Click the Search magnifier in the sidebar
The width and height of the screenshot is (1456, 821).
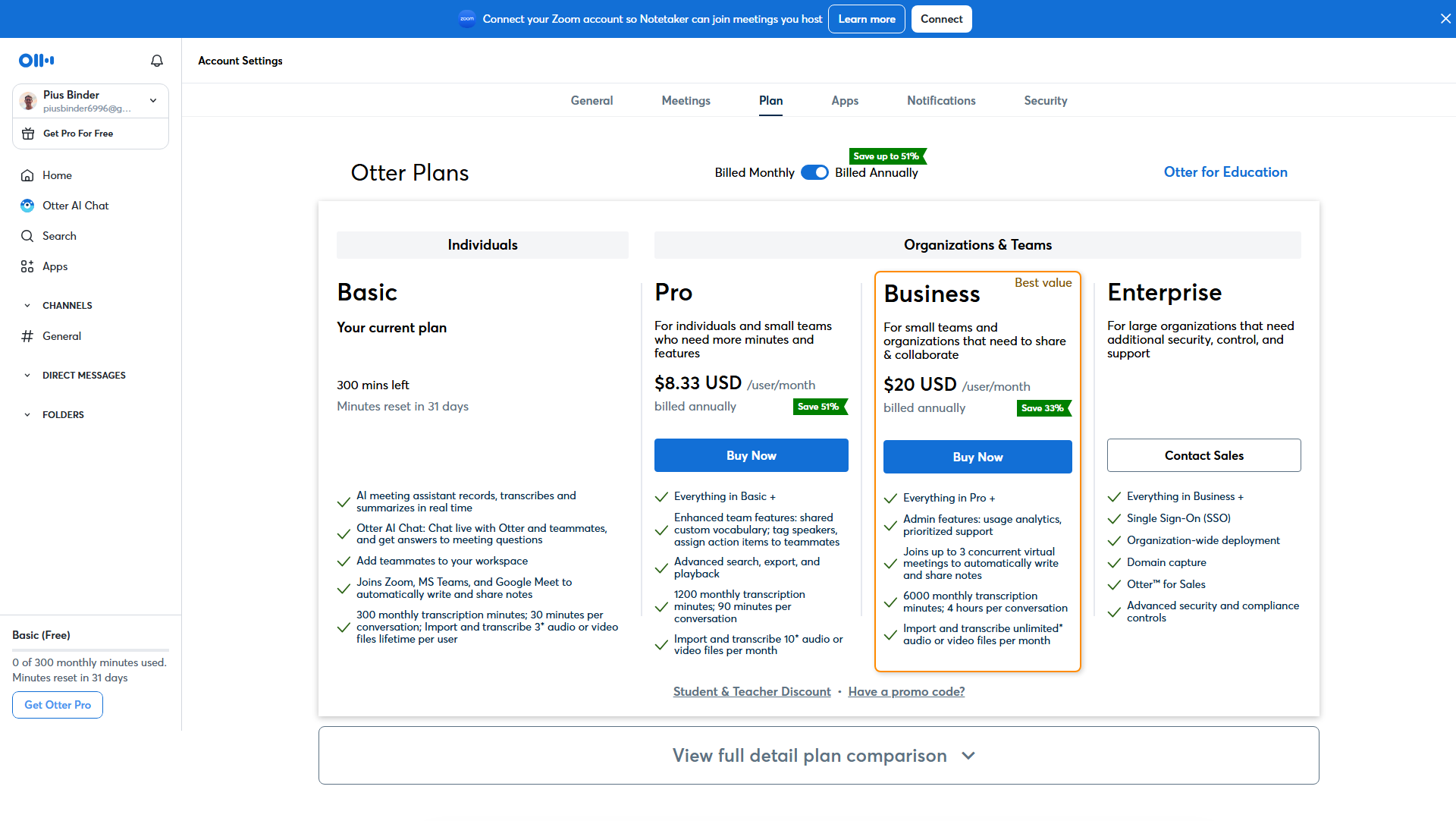(27, 236)
